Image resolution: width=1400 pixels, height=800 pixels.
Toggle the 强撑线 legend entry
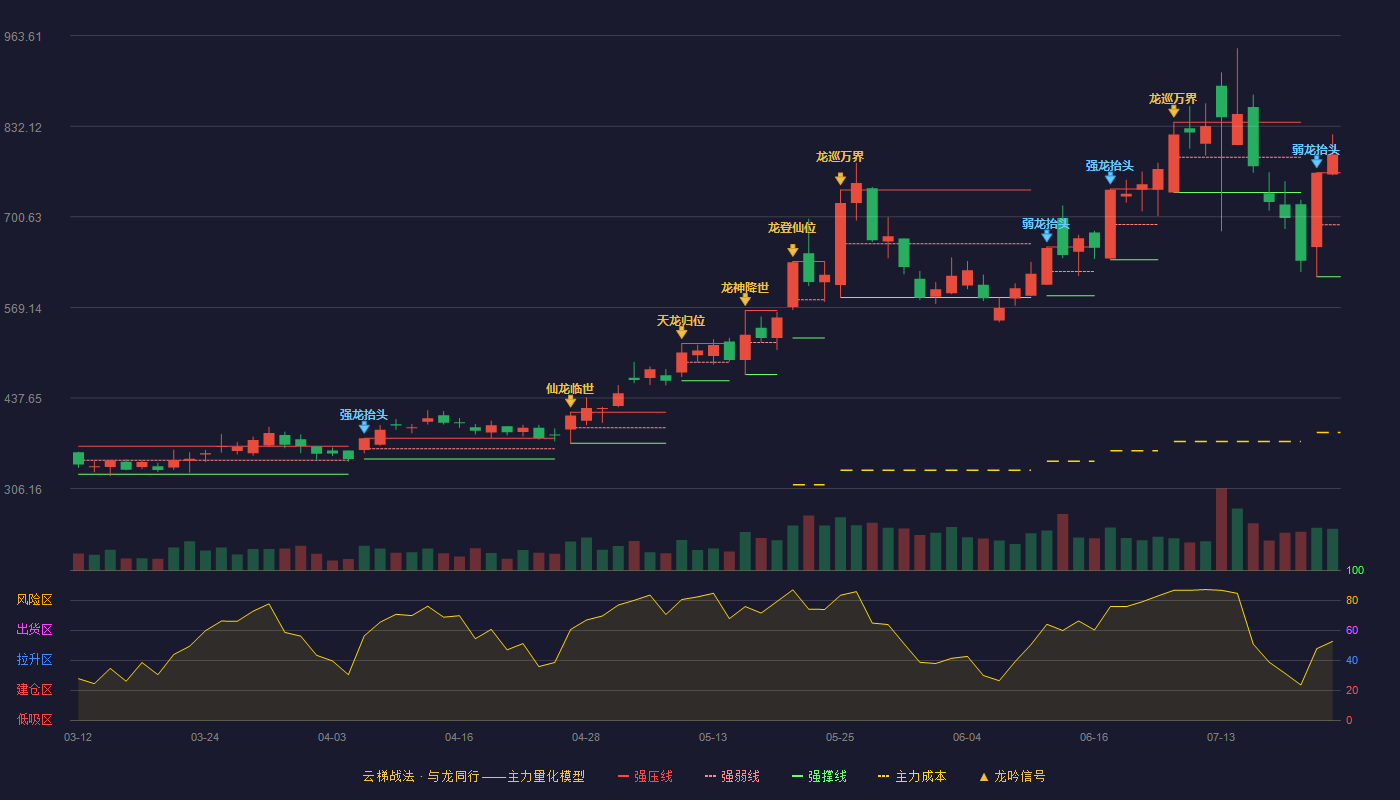819,776
